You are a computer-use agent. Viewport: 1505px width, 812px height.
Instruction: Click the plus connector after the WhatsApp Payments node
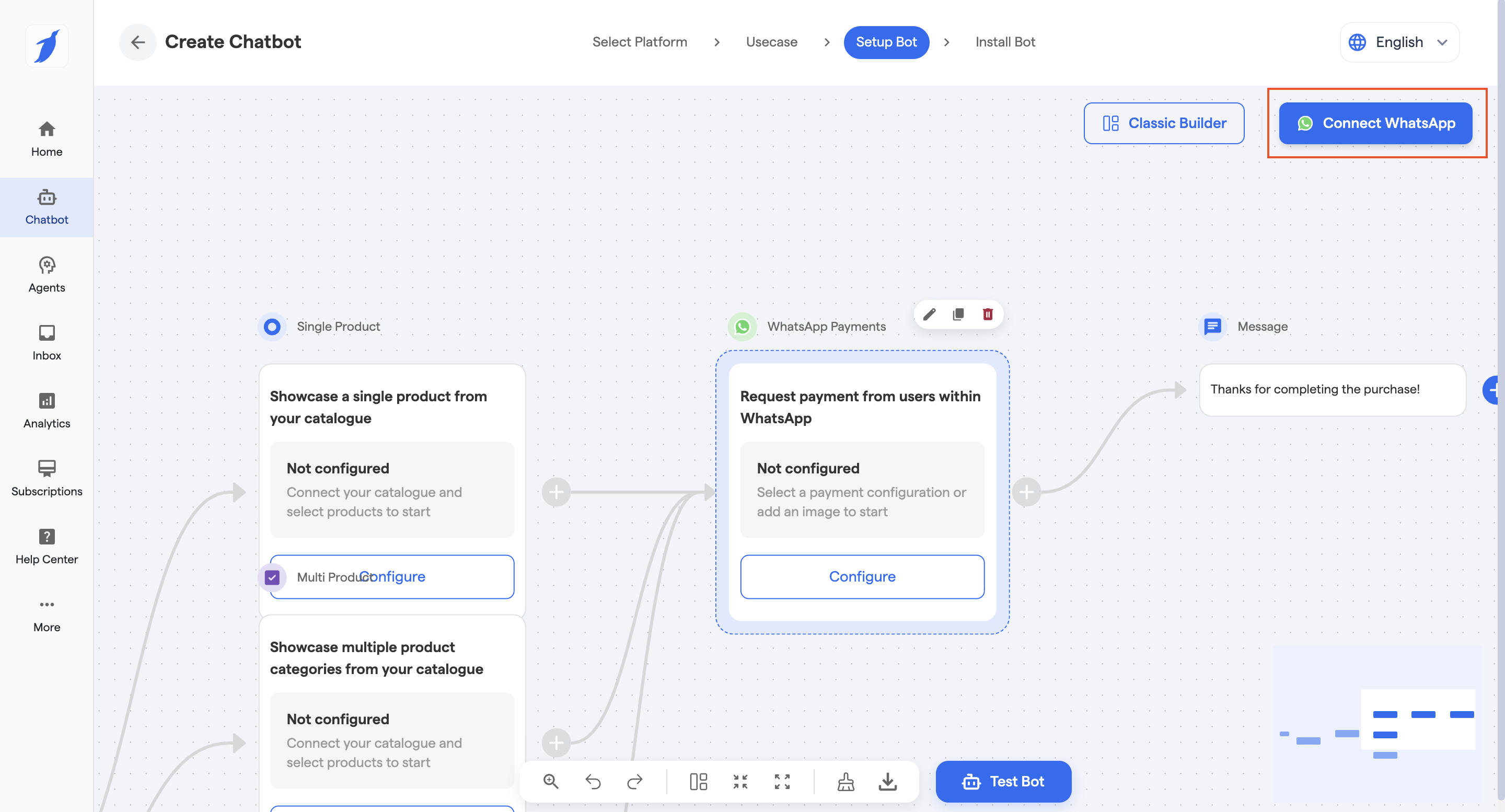(x=1026, y=492)
